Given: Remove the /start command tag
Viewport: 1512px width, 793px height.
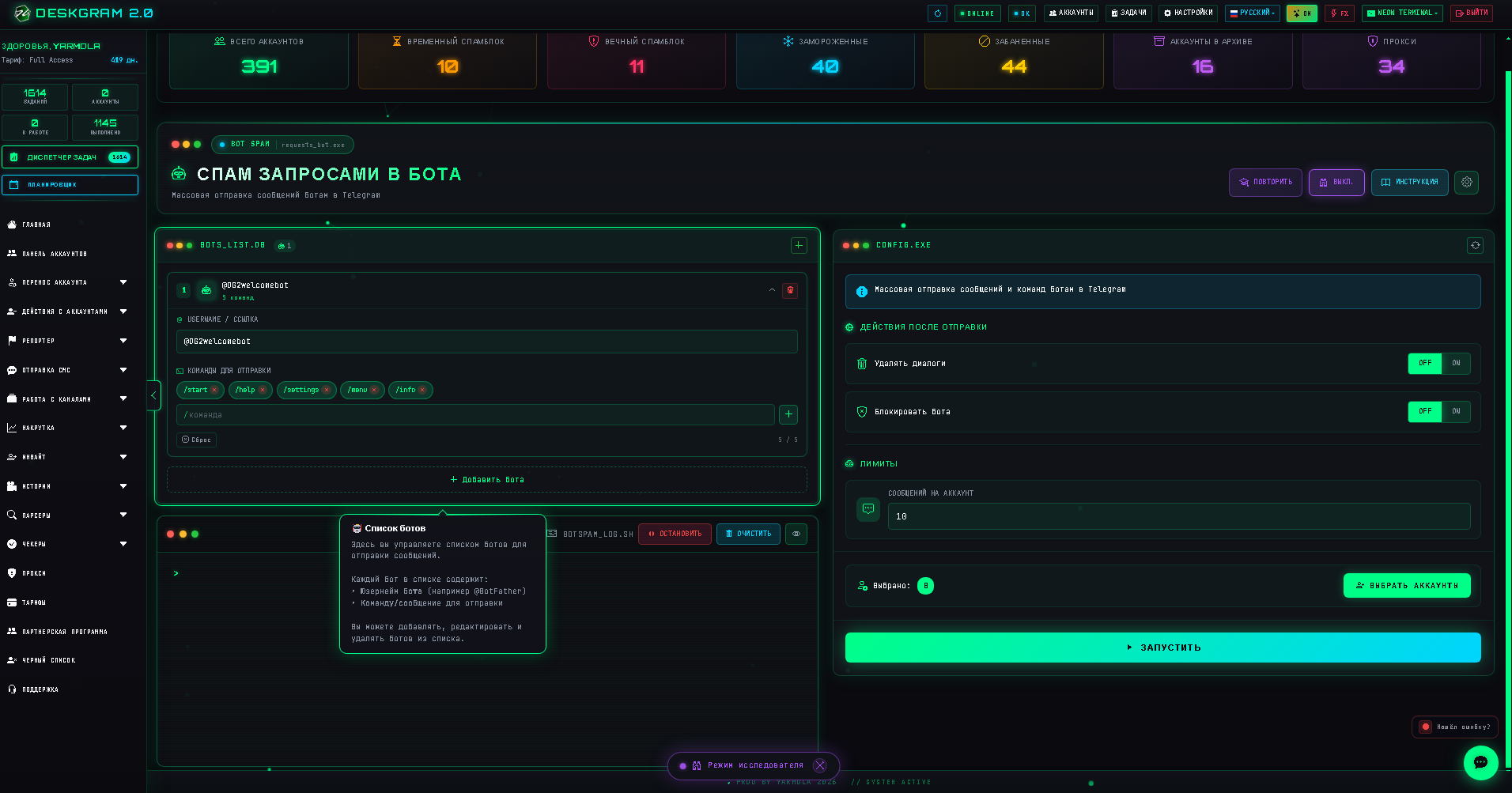Looking at the screenshot, I should coord(214,390).
